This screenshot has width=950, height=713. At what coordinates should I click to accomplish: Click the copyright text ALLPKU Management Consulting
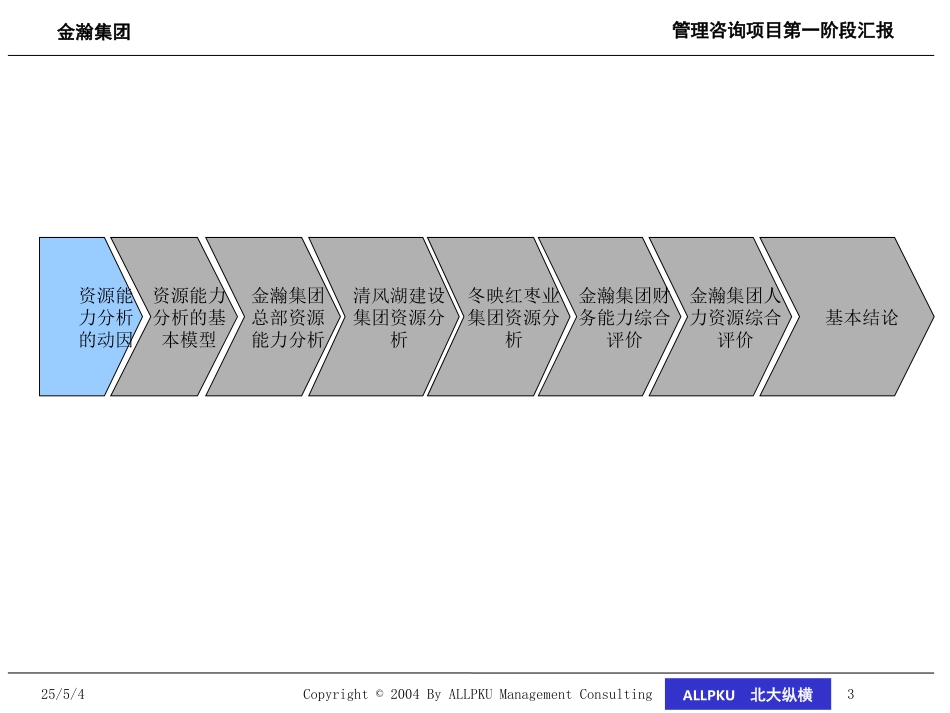click(x=550, y=694)
